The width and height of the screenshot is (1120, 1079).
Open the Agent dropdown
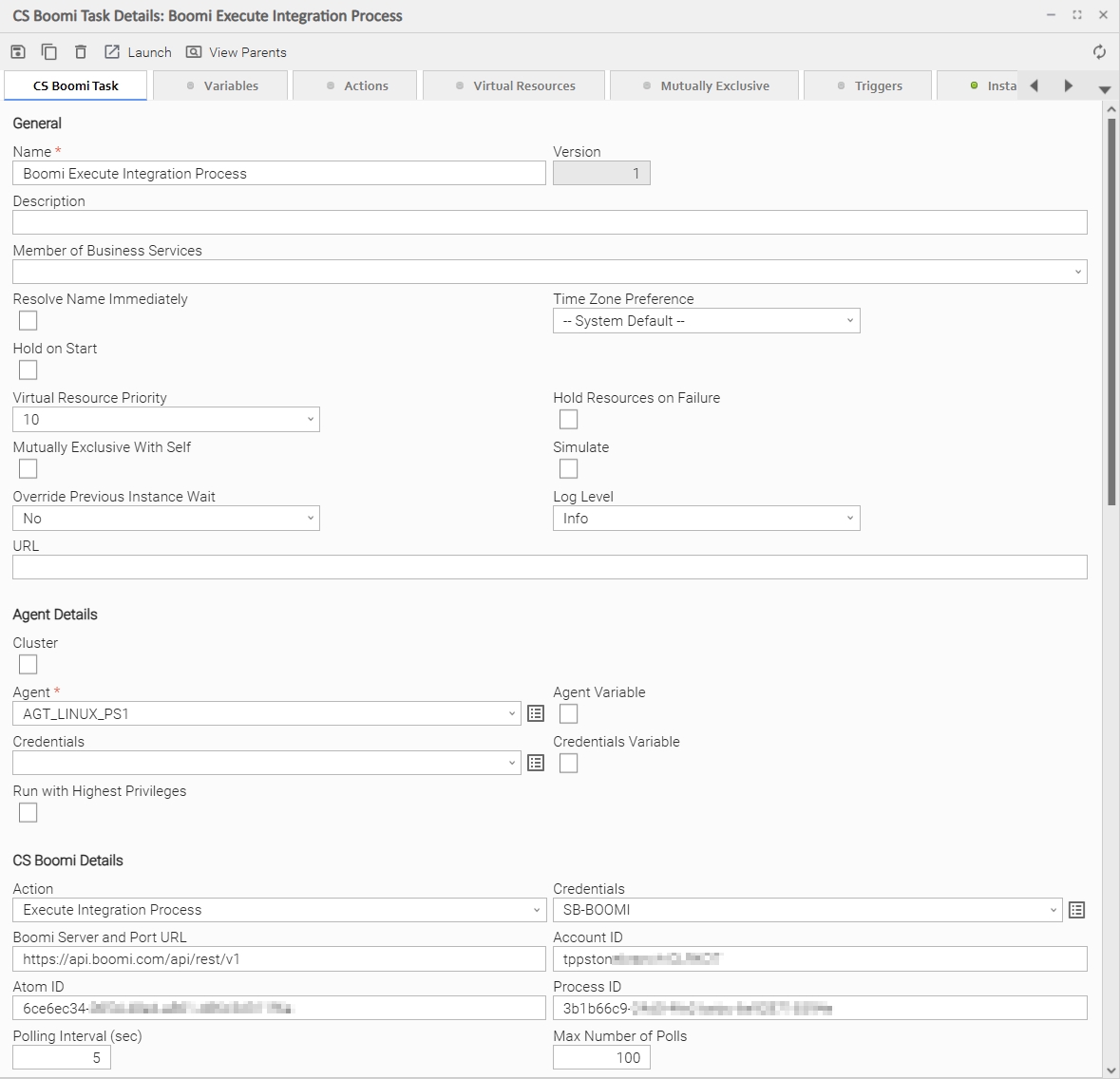coord(266,713)
